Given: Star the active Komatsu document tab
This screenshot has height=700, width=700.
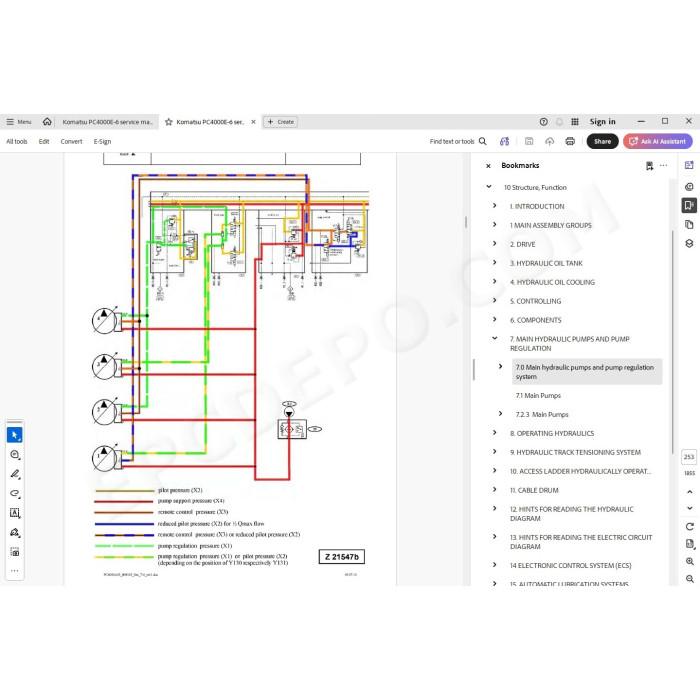Looking at the screenshot, I should click(169, 122).
